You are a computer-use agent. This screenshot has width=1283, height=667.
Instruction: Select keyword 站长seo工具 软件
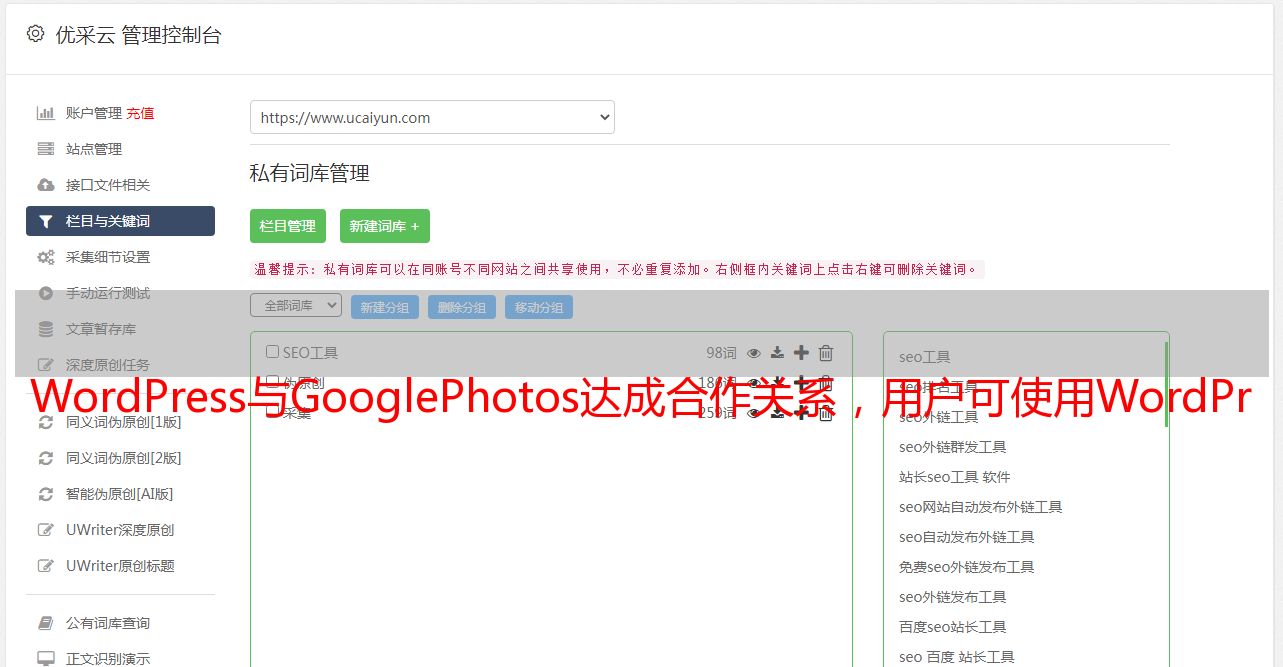pyautogui.click(x=955, y=477)
